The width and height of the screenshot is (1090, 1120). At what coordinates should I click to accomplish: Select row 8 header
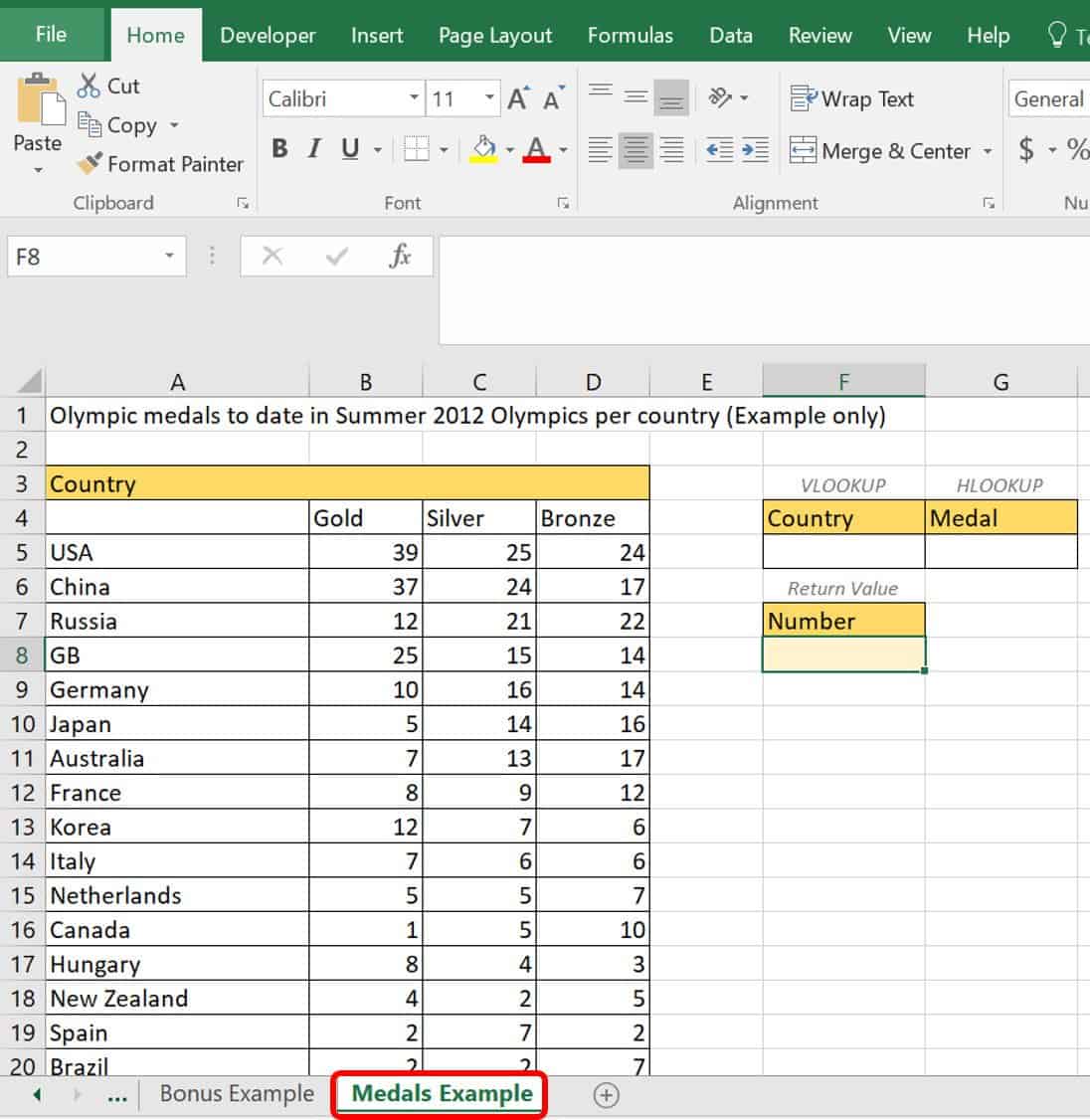22,655
